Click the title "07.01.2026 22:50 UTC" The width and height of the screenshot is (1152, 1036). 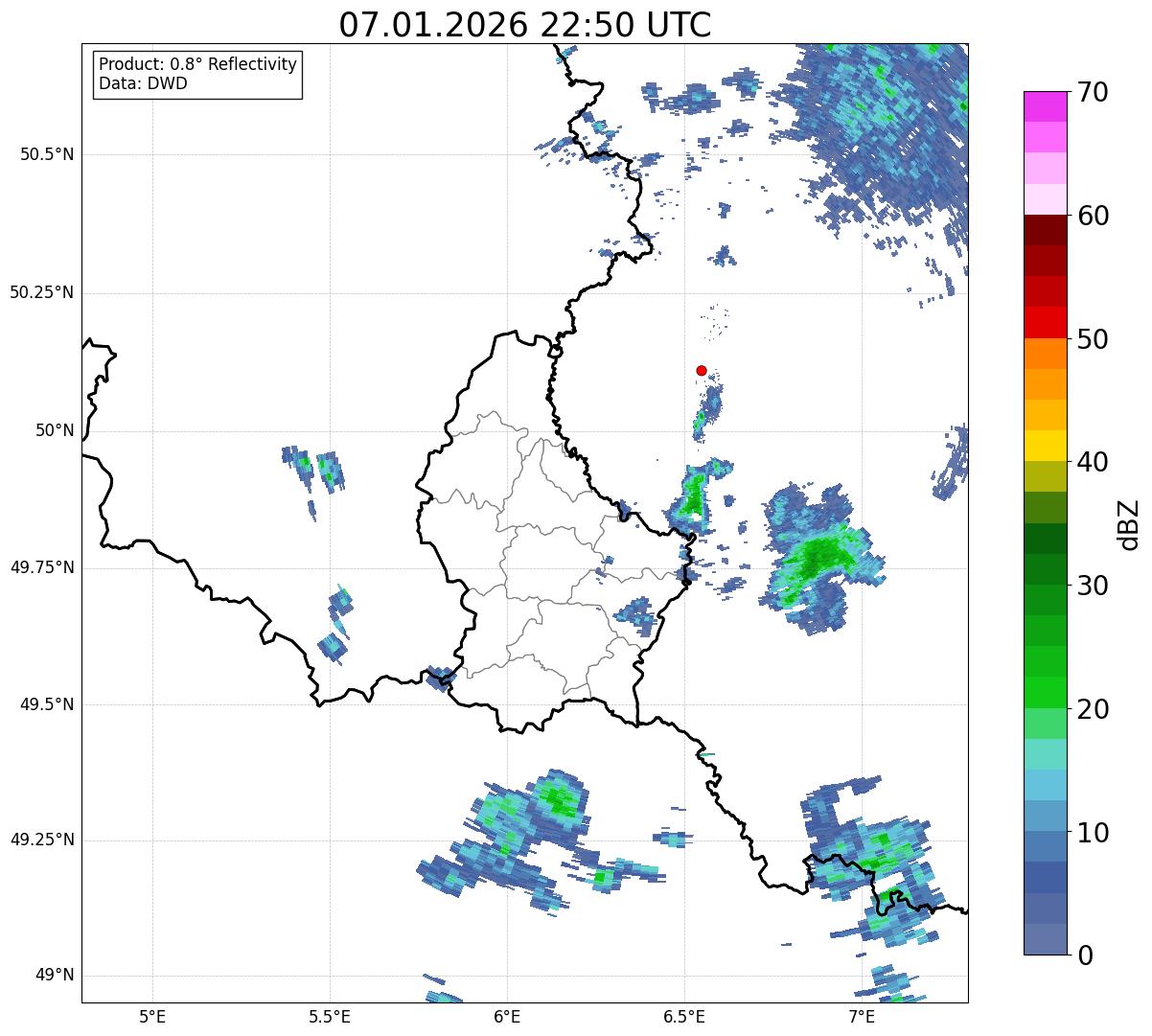(x=525, y=25)
